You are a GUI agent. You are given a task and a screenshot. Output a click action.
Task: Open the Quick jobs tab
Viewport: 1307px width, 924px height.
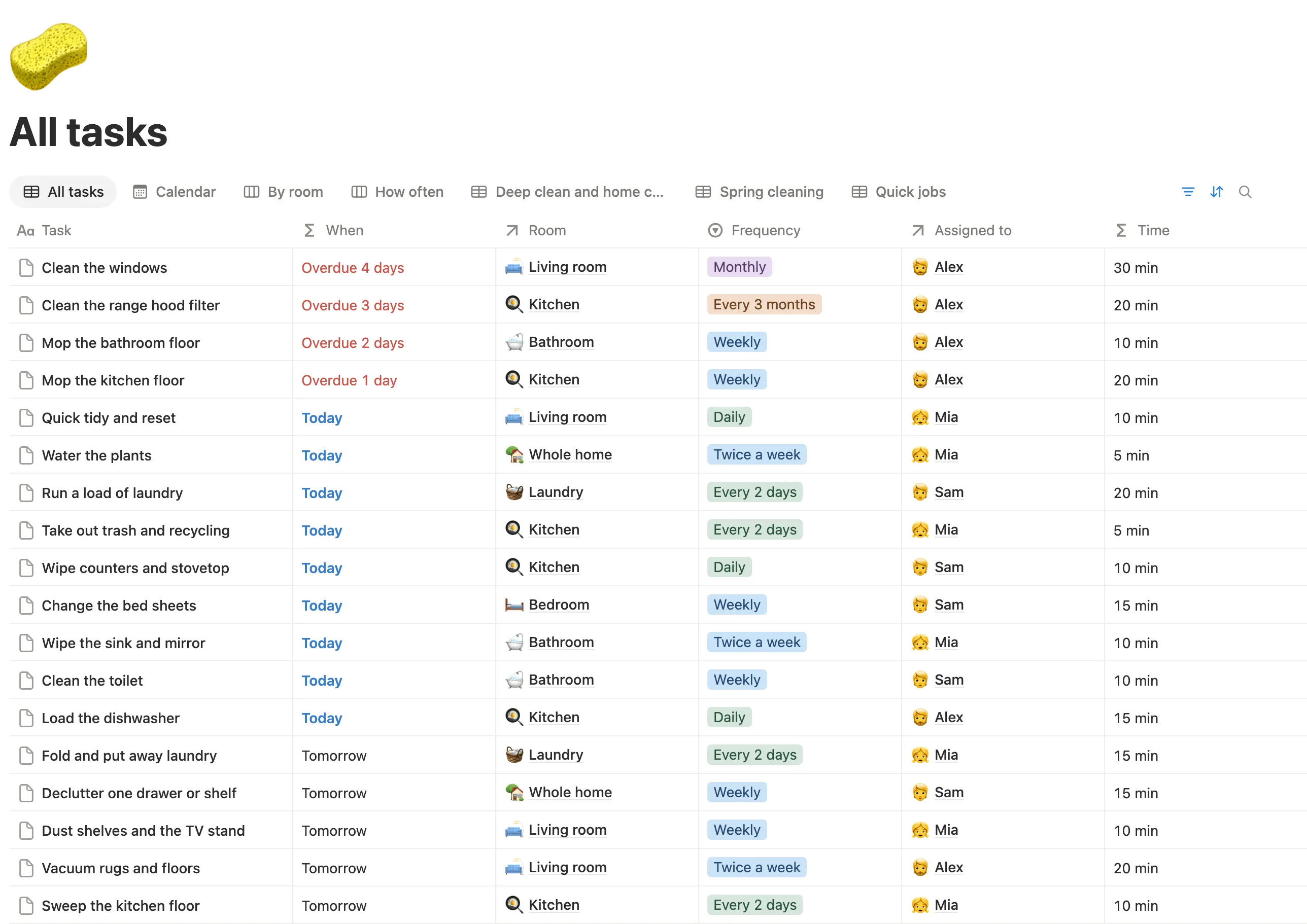[898, 192]
